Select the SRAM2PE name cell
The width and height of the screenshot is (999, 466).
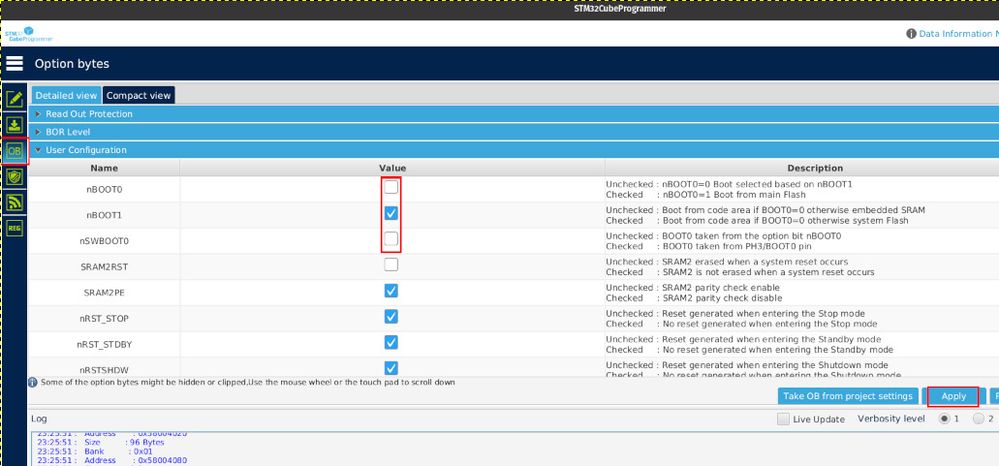[104, 293]
